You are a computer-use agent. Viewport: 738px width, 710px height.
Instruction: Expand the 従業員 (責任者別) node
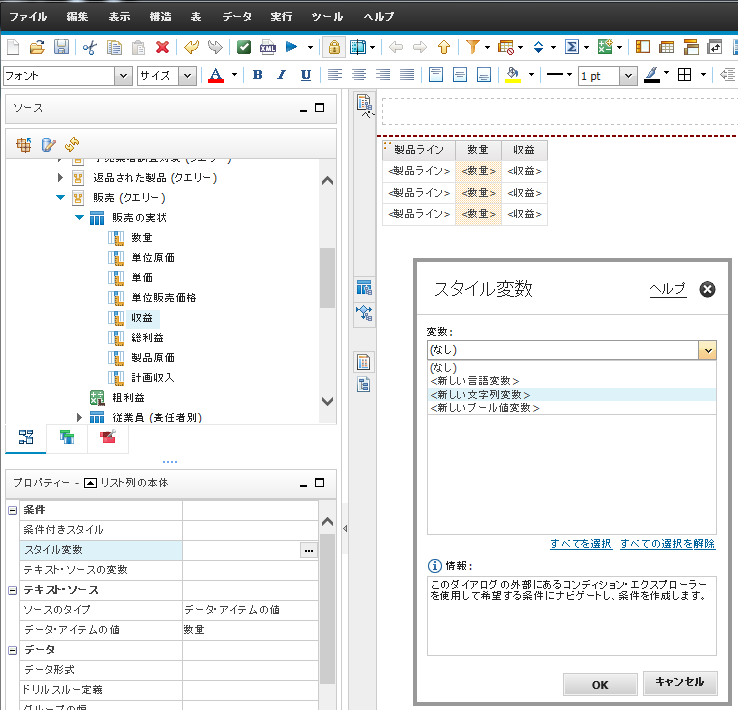pos(79,417)
